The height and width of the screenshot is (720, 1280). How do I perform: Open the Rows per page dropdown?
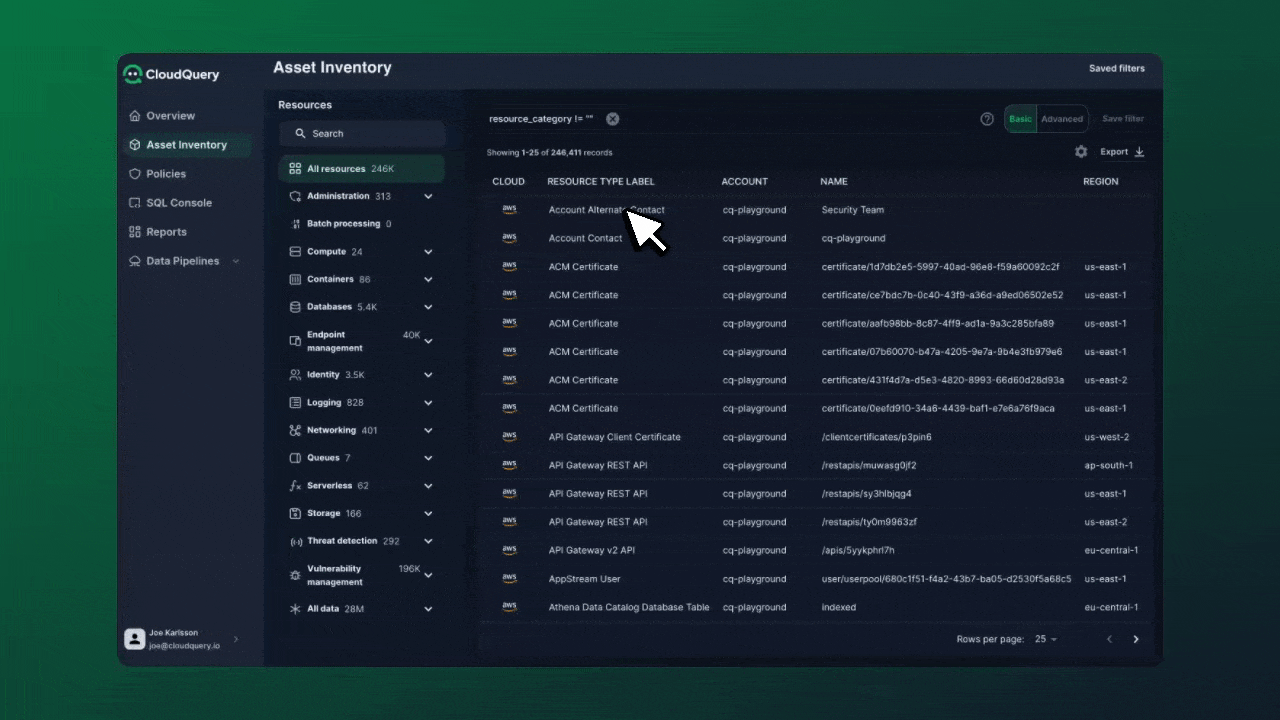coord(1046,639)
